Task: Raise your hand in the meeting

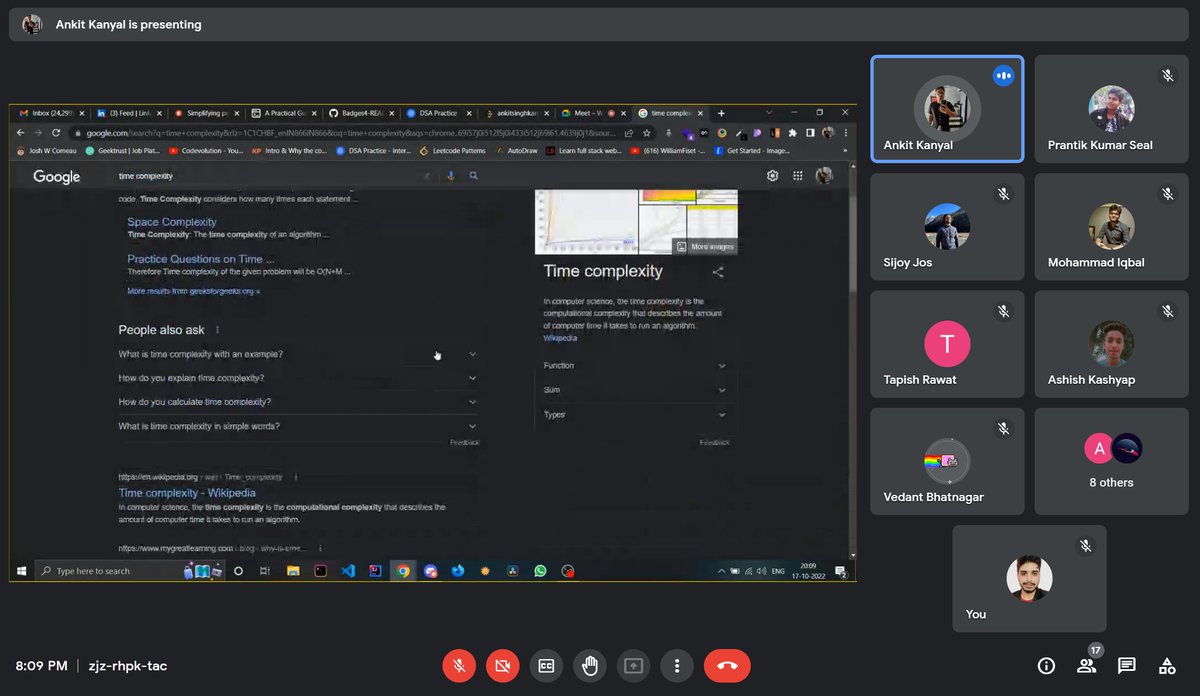Action: (x=590, y=665)
